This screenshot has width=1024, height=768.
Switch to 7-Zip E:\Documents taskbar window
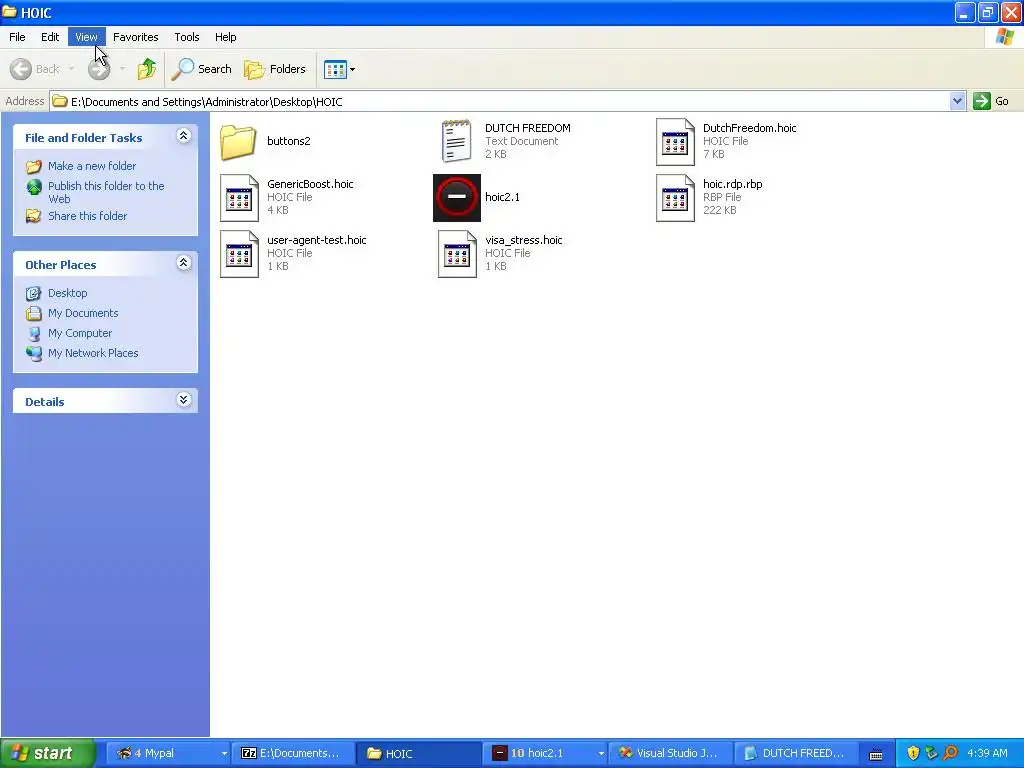click(x=293, y=753)
